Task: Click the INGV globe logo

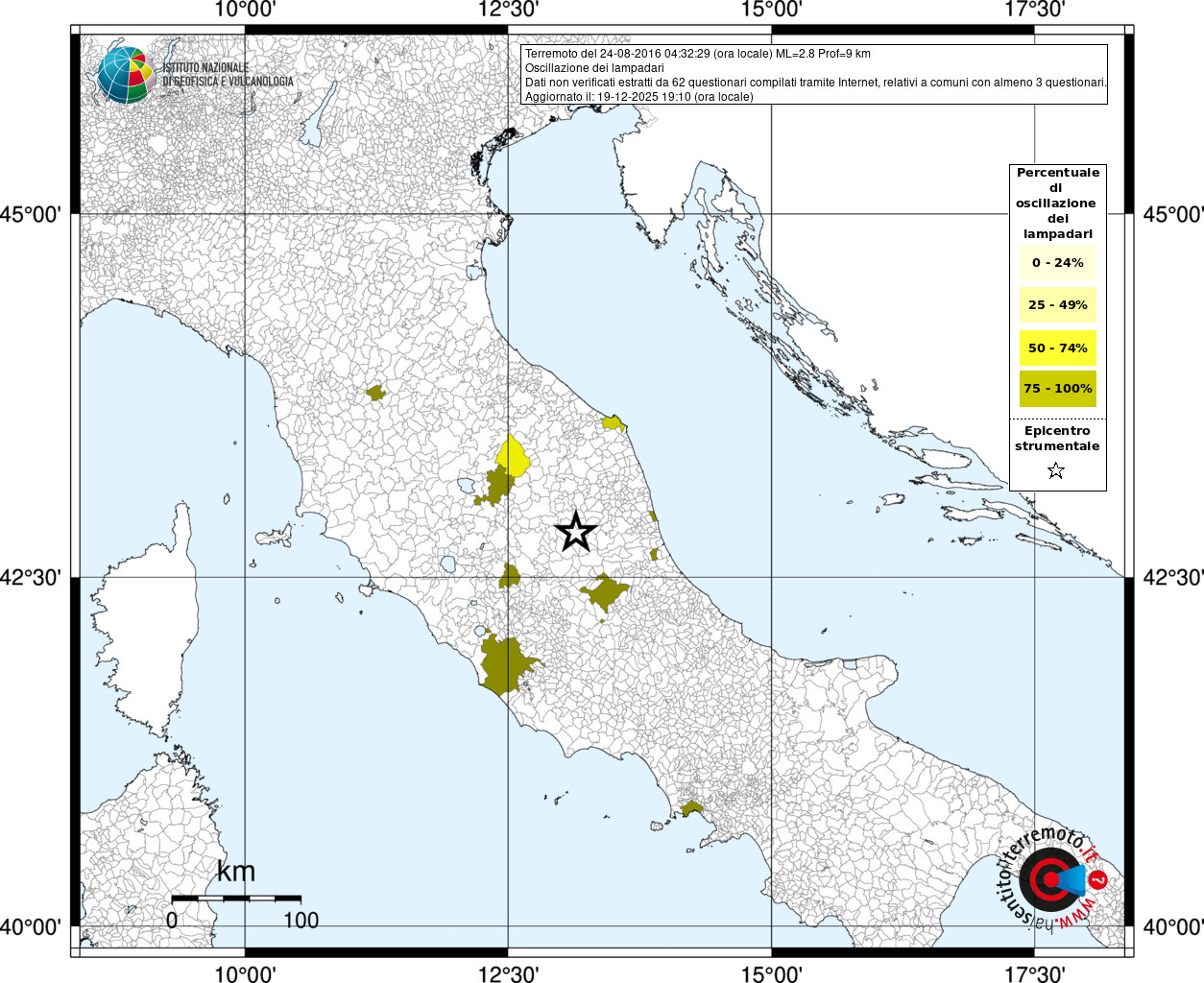Action: 126,75
